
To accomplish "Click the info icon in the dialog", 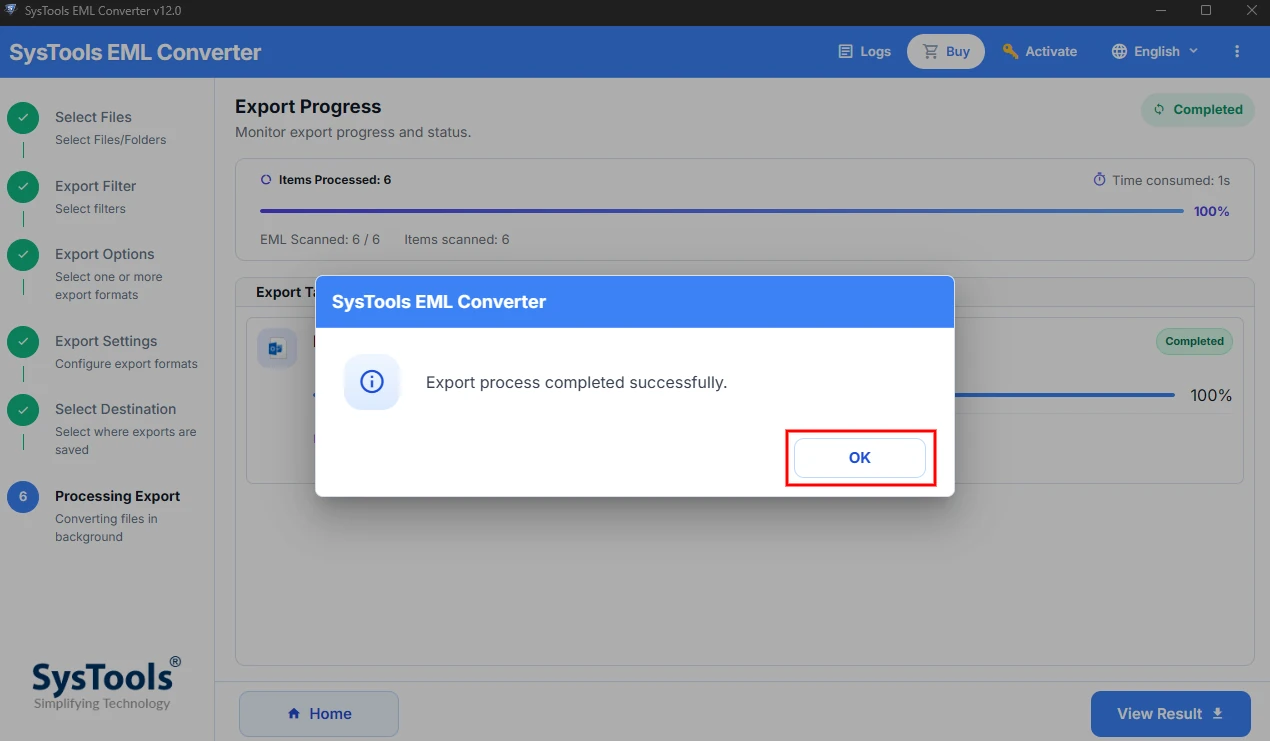I will click(372, 382).
